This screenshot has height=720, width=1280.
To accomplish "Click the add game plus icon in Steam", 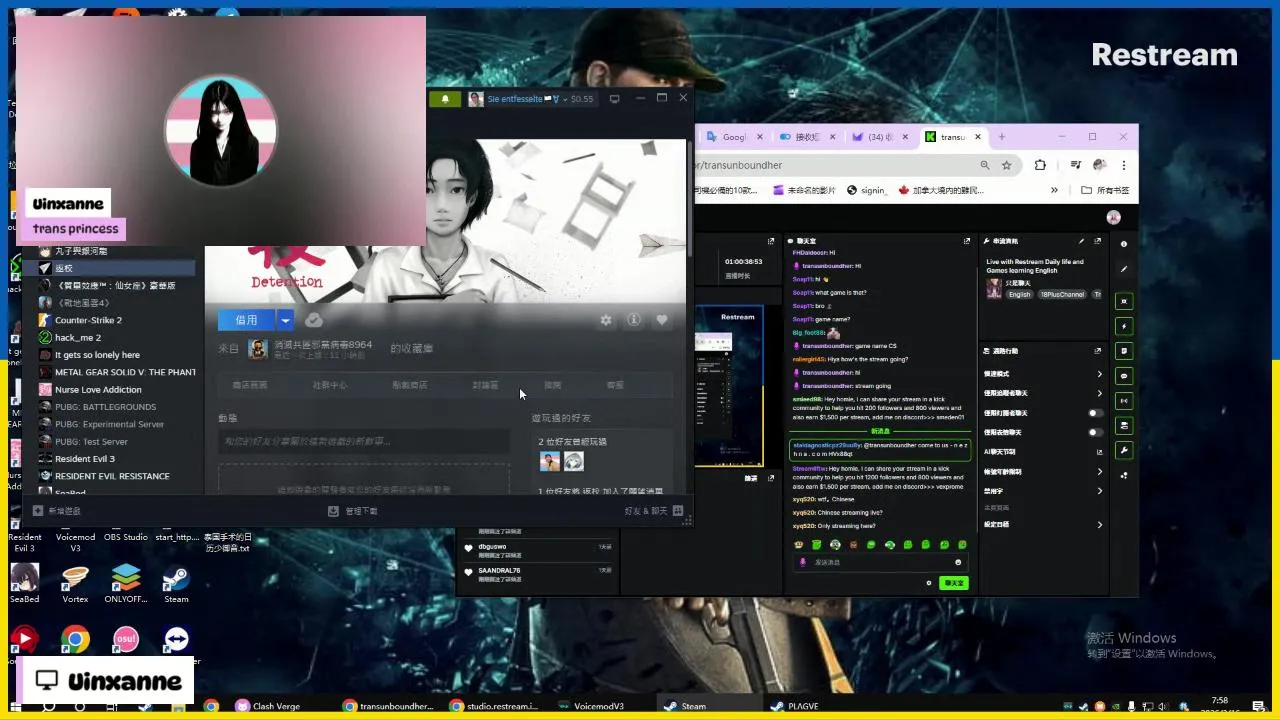I will 38,511.
